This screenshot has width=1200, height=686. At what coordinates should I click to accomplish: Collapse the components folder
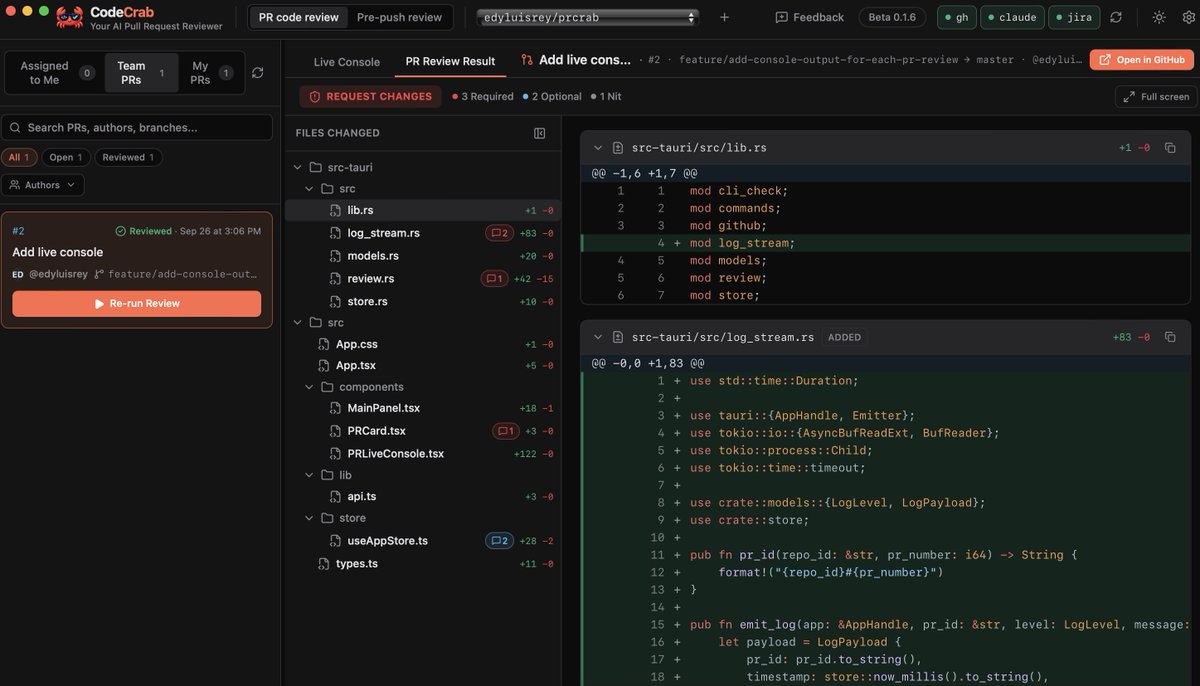tap(309, 387)
